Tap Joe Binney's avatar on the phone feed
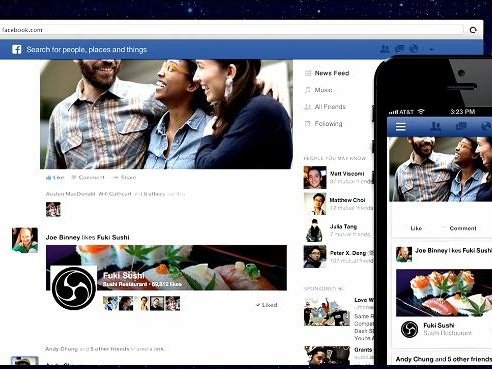 pyautogui.click(x=404, y=254)
